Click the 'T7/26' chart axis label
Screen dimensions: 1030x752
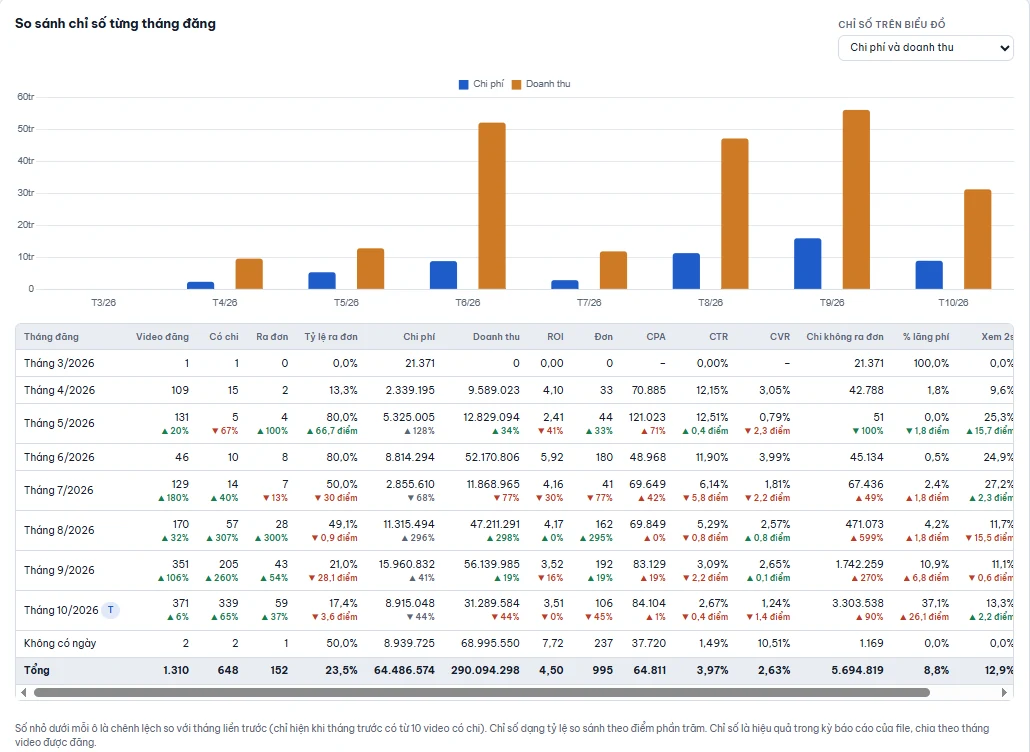(x=589, y=303)
